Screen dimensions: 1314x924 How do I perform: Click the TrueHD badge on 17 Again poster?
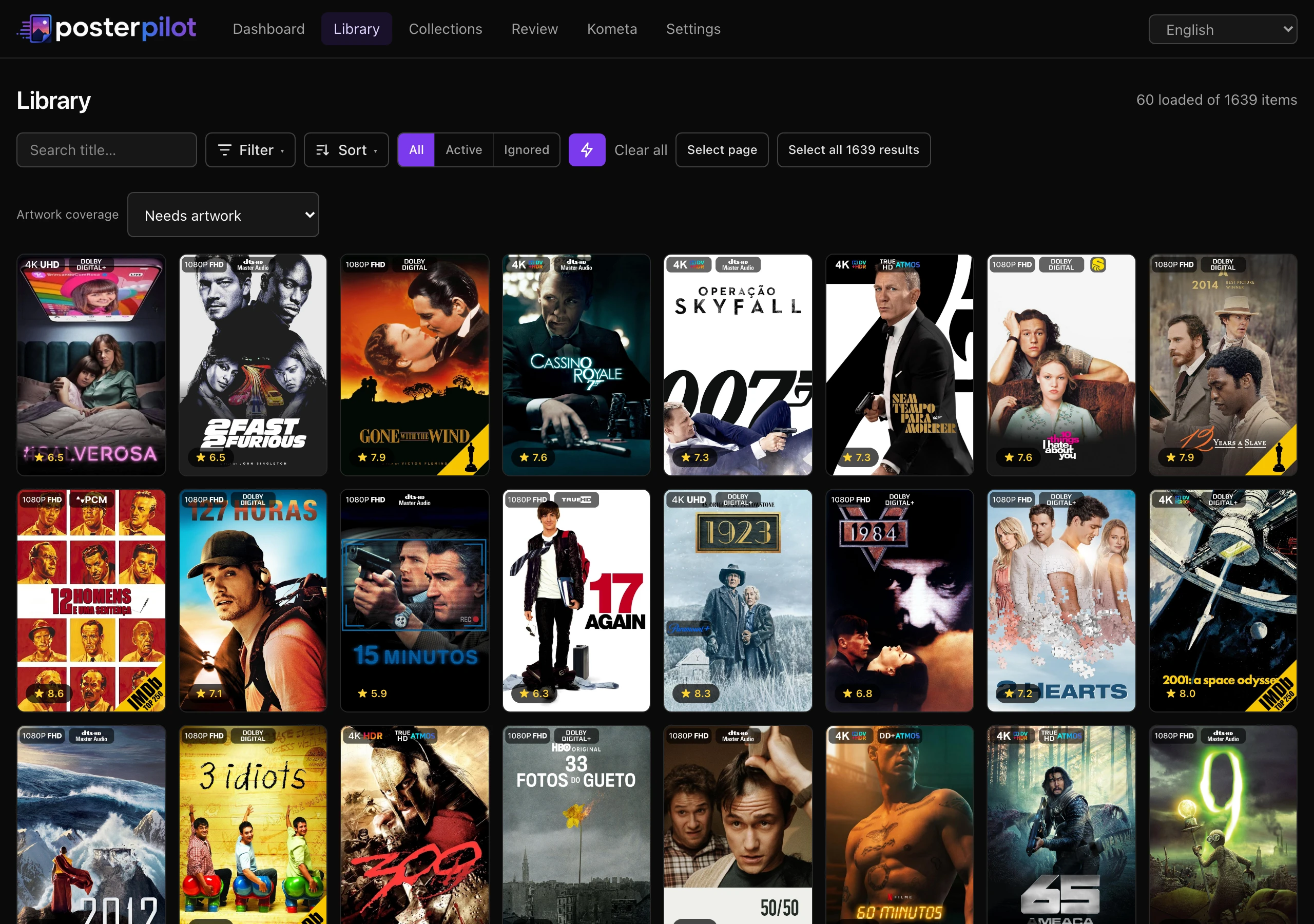pyautogui.click(x=576, y=500)
